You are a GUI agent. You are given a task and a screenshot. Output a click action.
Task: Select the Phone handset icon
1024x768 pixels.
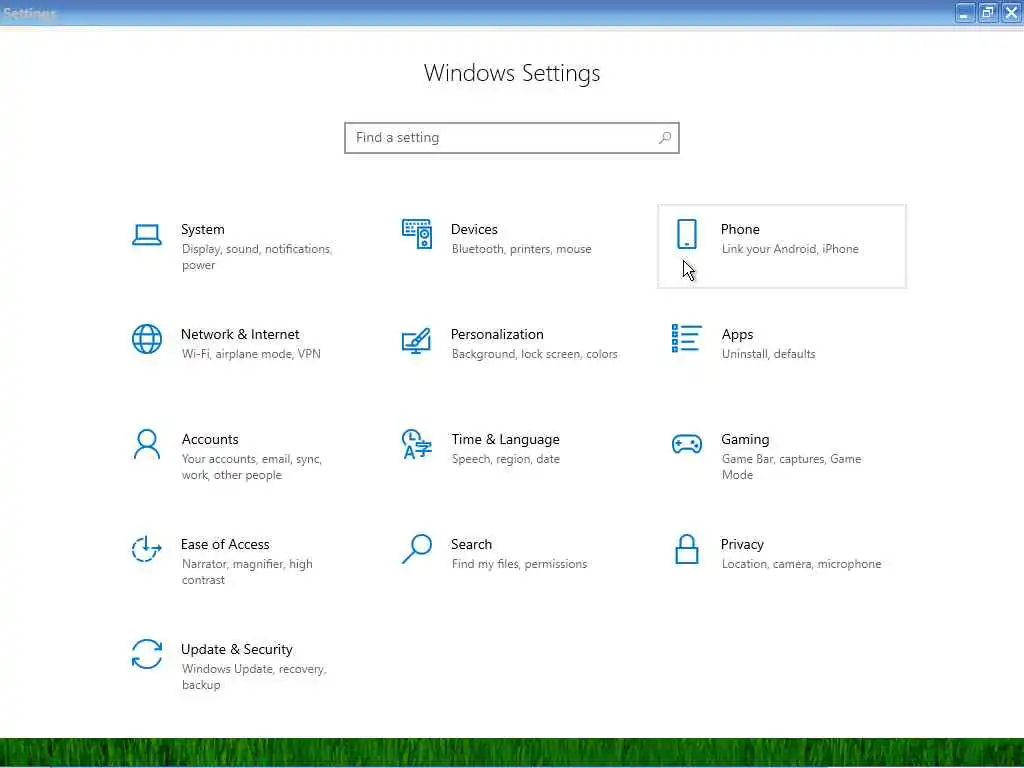coord(686,234)
